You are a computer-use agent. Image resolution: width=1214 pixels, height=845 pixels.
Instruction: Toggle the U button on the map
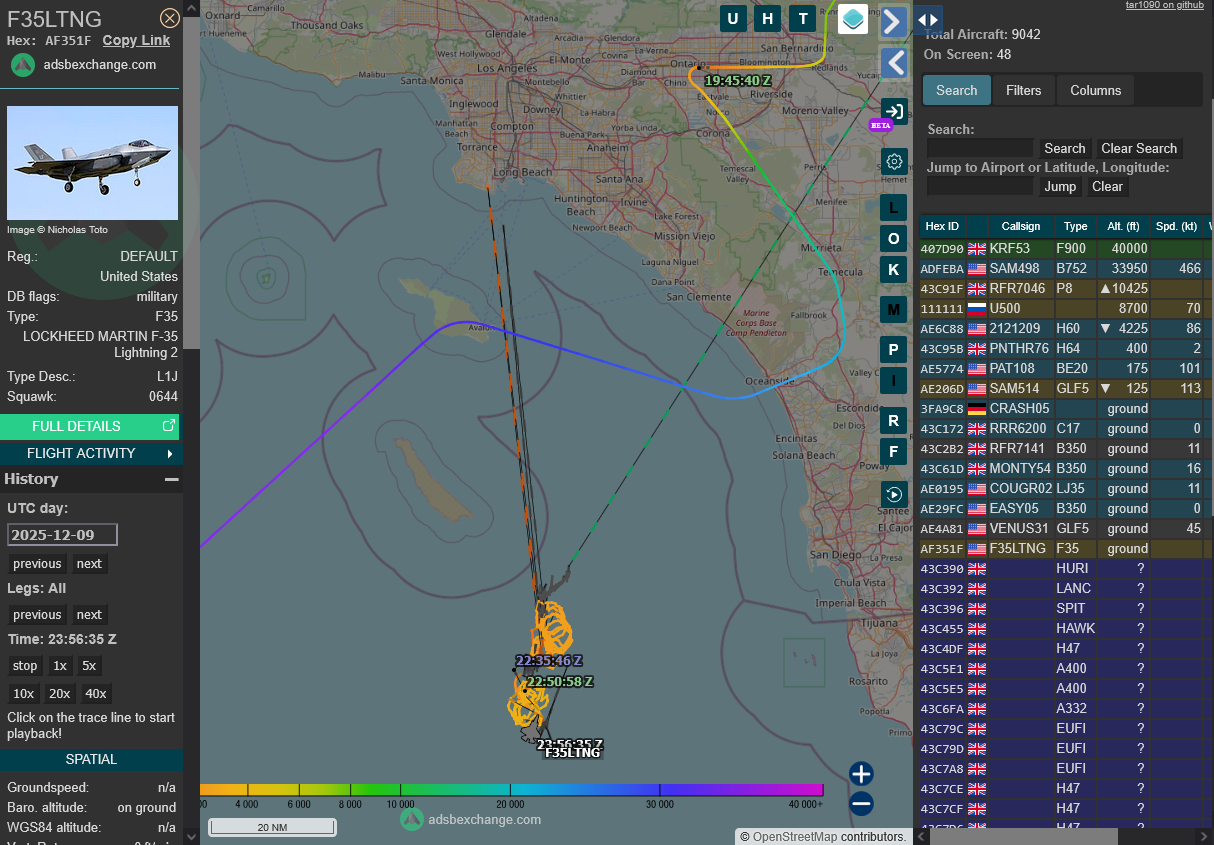[733, 19]
